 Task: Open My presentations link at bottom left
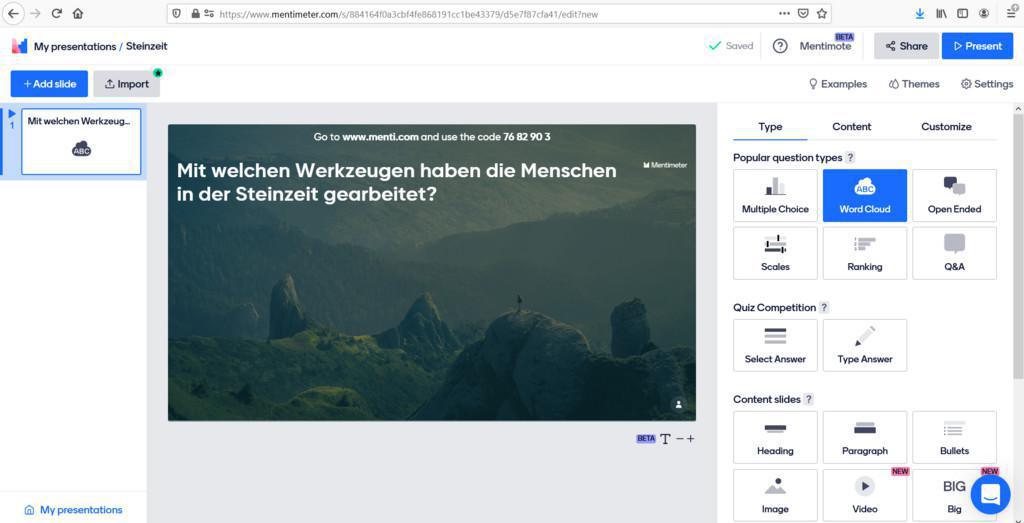(x=73, y=510)
